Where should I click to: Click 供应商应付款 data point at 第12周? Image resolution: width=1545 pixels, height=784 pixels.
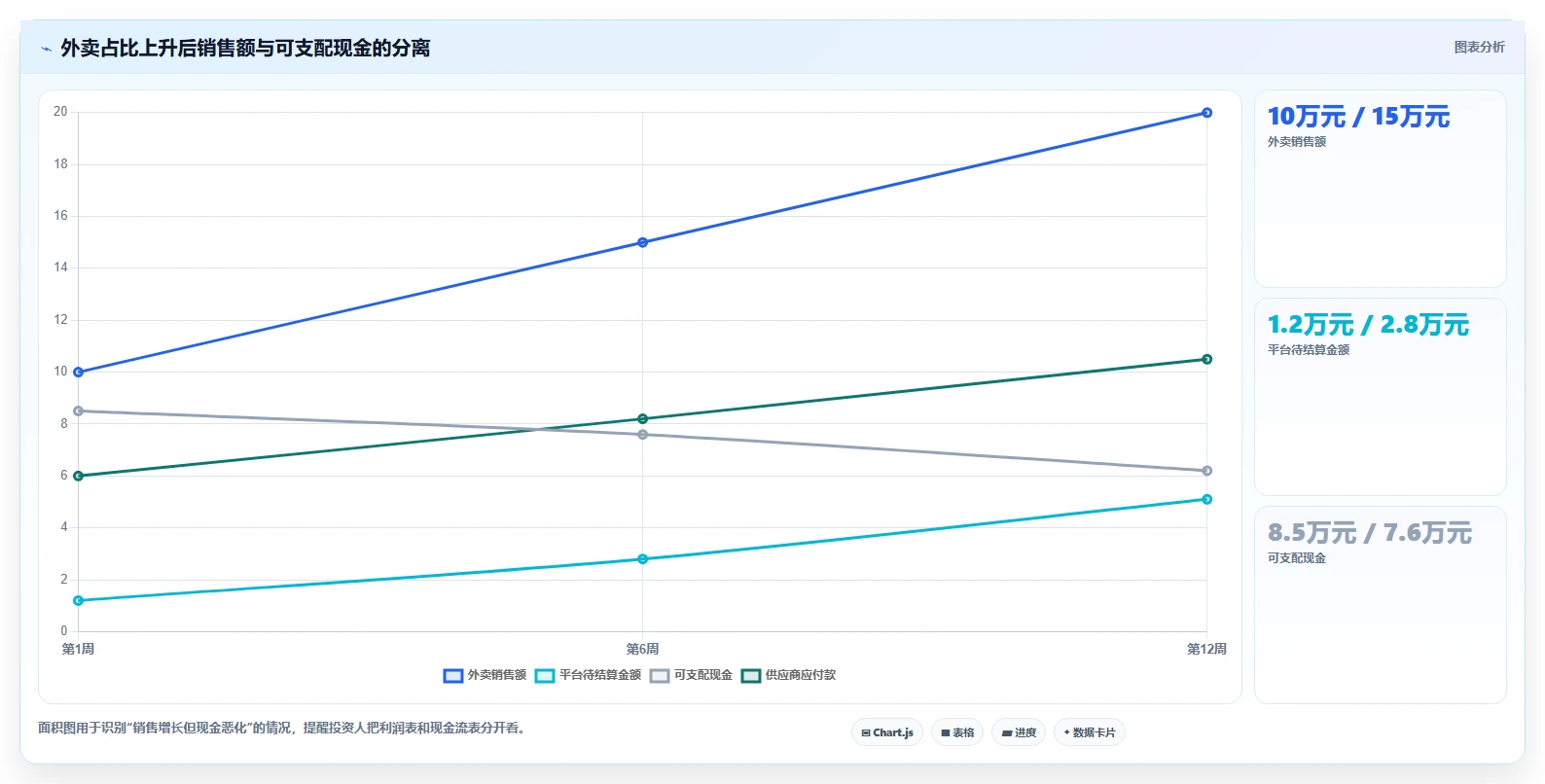(1206, 359)
